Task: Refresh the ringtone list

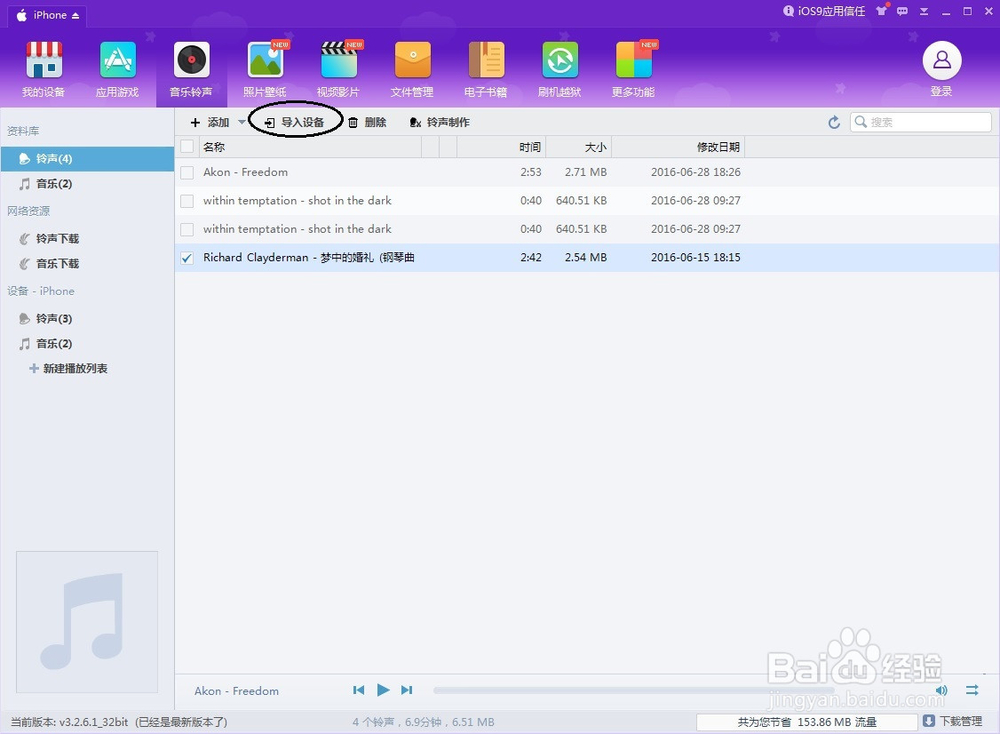Action: (834, 122)
